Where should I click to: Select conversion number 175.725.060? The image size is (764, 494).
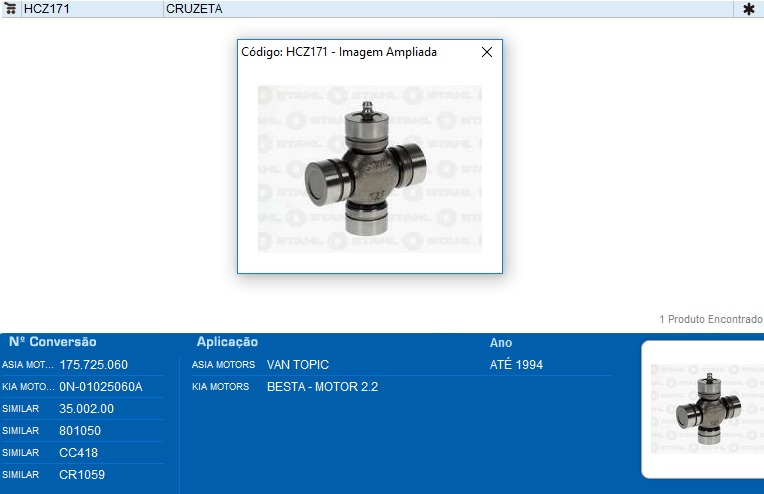(94, 365)
